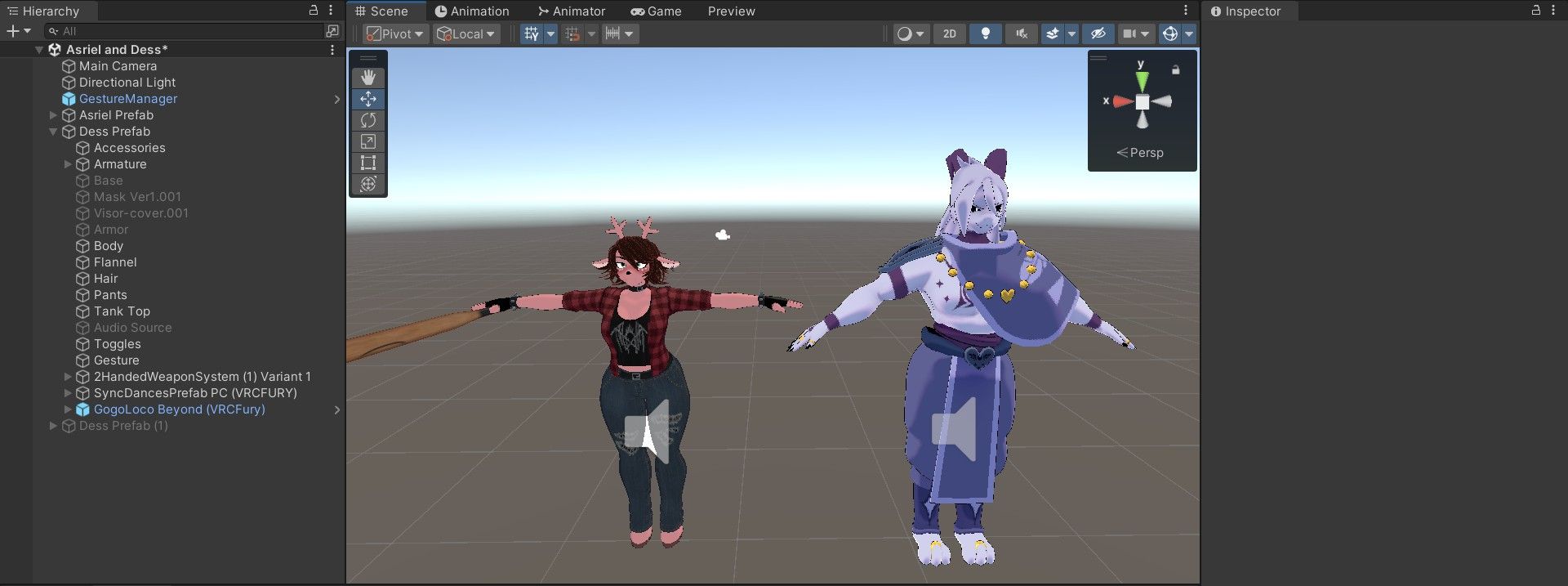Select Directional Light in Hierarchy

coord(127,83)
